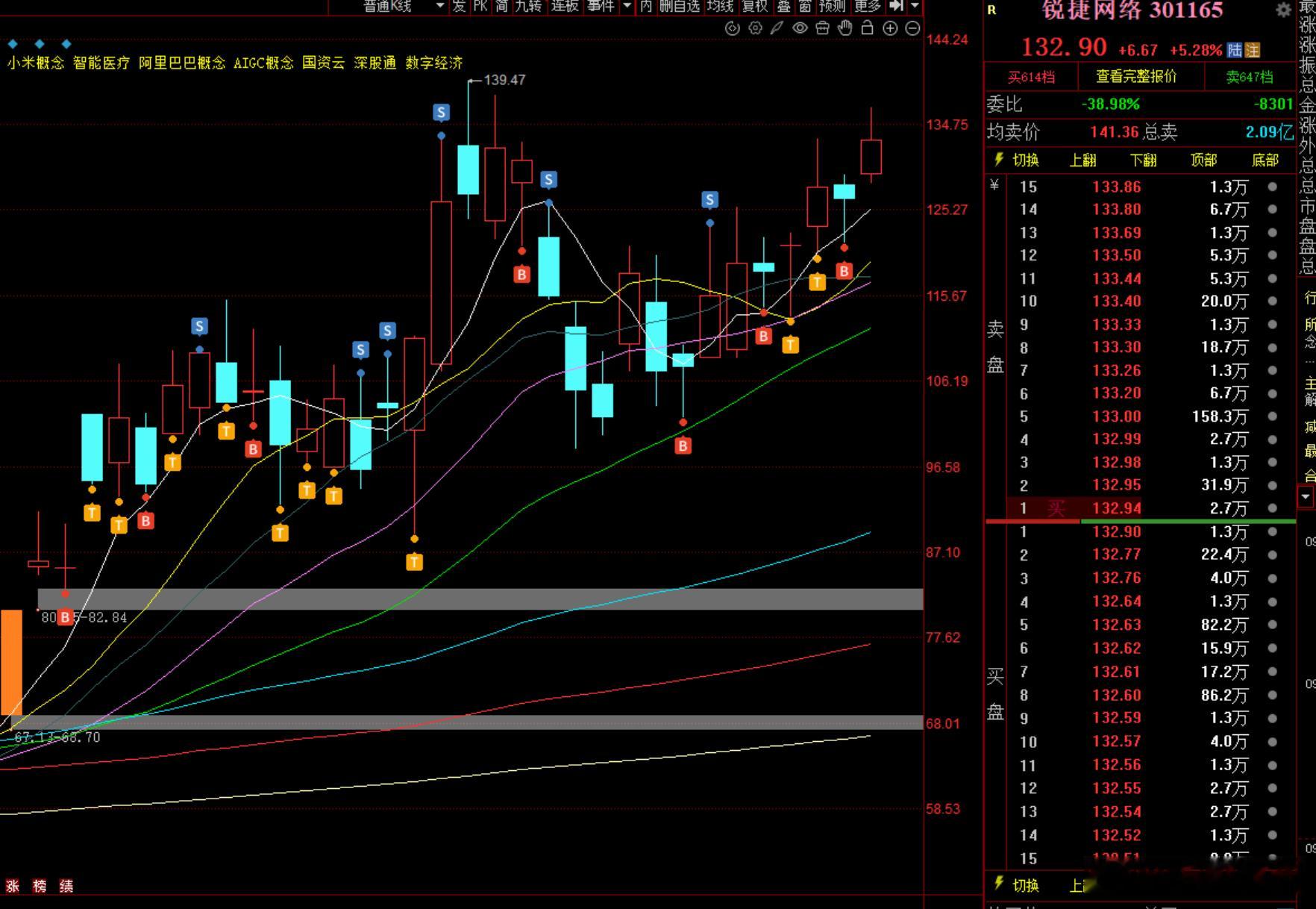Click 下翻 to page down order book
Image resolution: width=1316 pixels, height=909 pixels.
1143,160
